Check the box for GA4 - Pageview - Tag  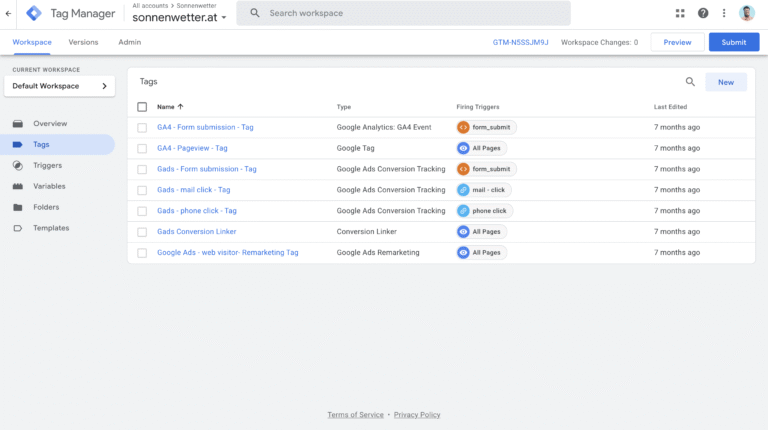click(142, 148)
